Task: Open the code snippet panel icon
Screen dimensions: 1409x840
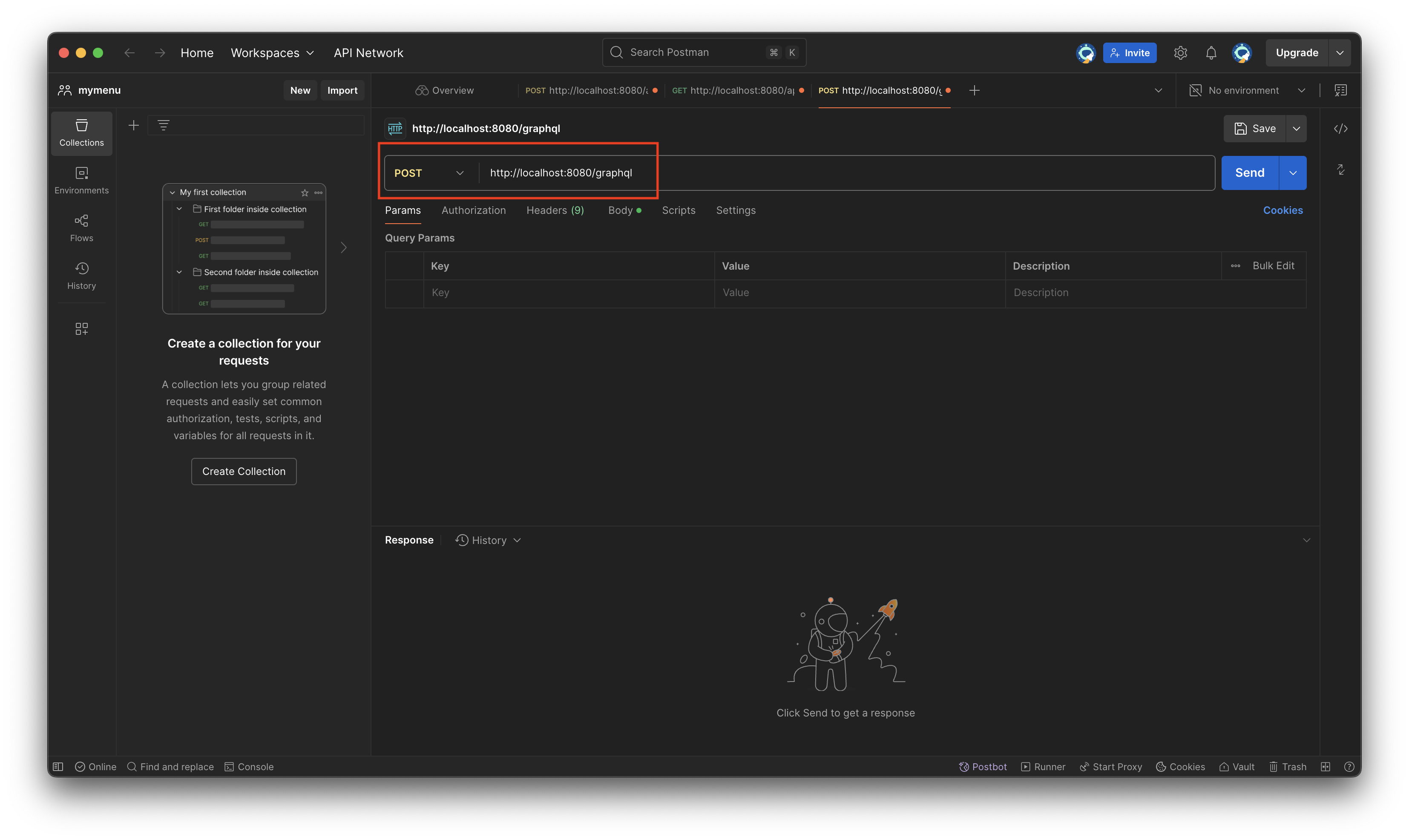Action: point(1340,129)
